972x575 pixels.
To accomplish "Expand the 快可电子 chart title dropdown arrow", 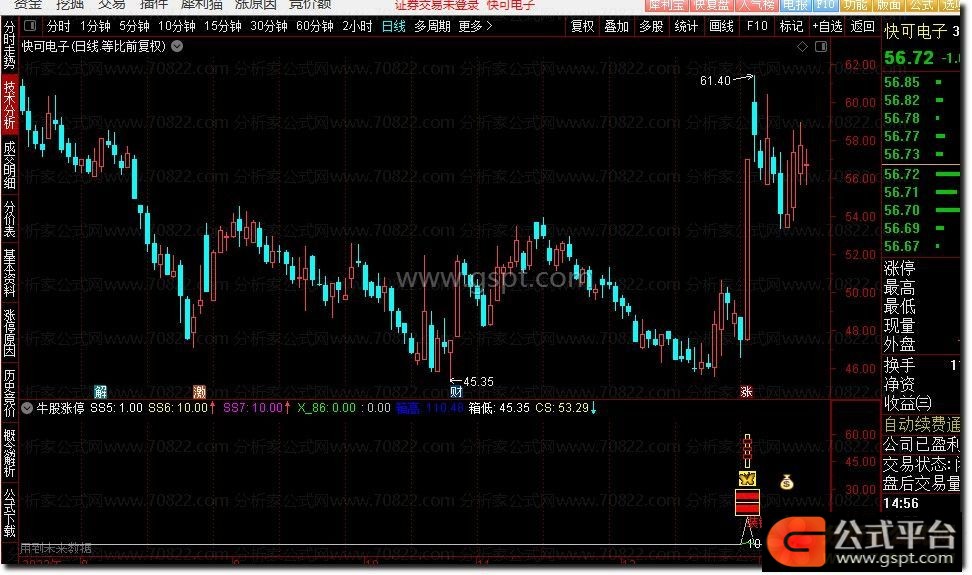I will (177, 46).
